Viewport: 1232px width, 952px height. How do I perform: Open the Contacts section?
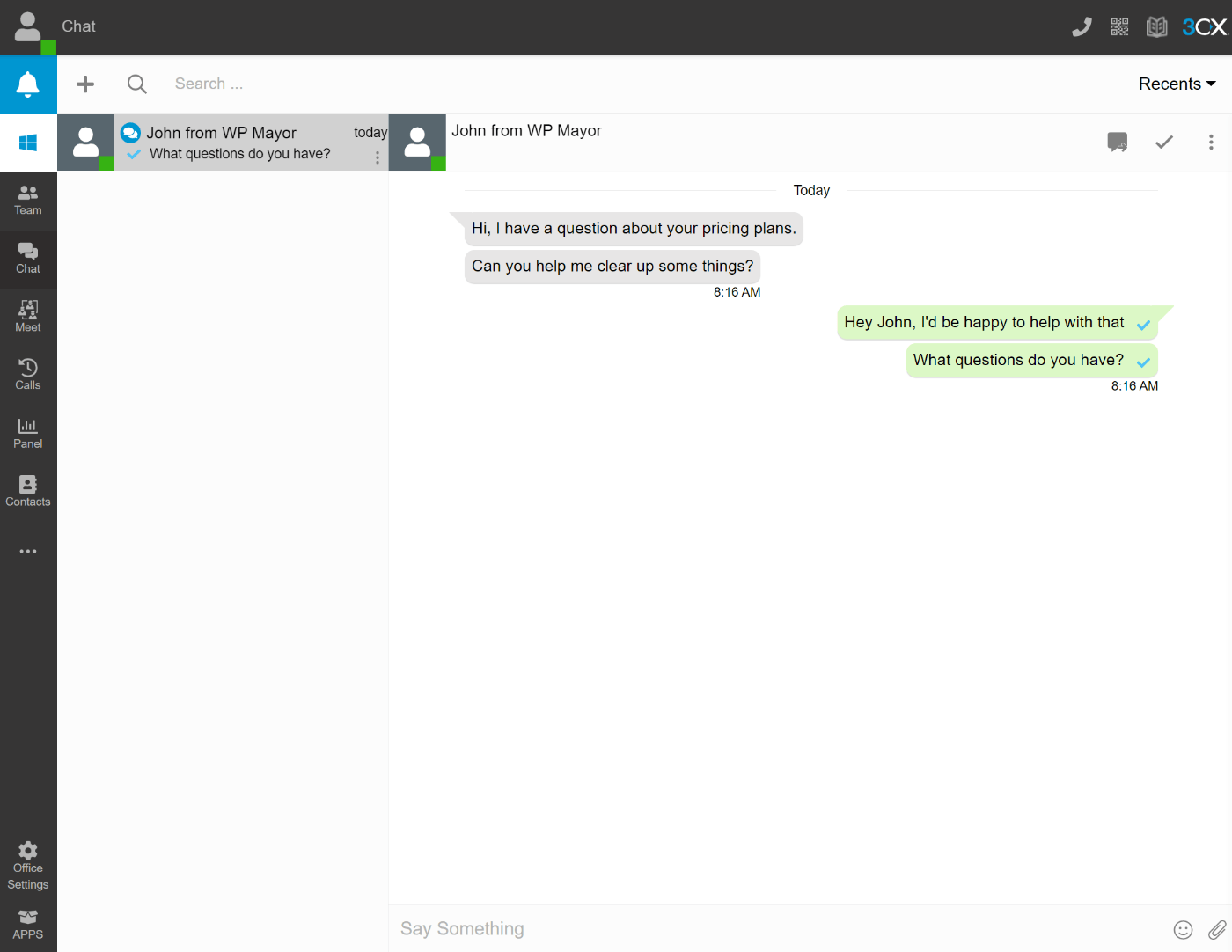(28, 492)
